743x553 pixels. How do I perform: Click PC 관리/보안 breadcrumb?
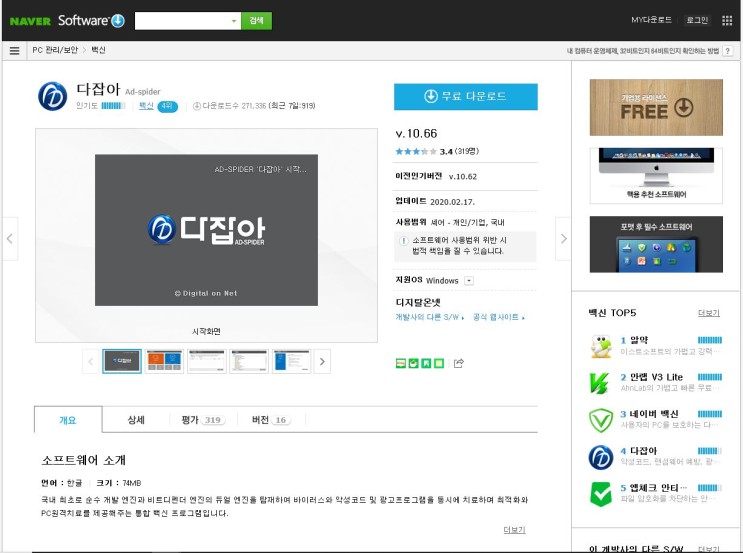click(55, 50)
